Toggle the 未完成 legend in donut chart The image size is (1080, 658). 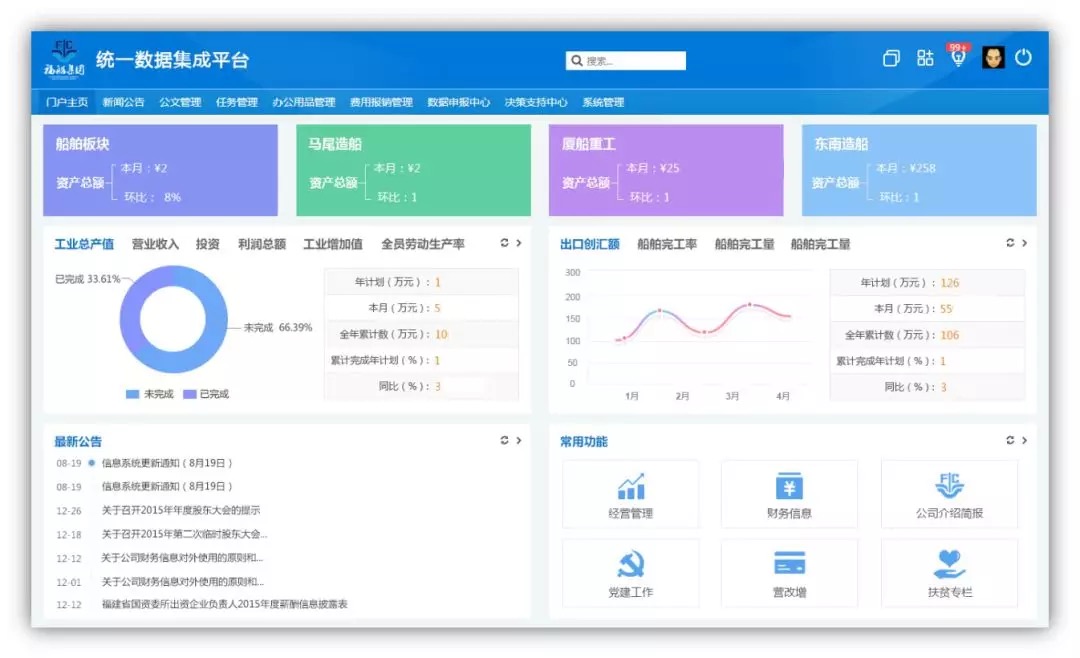point(149,394)
